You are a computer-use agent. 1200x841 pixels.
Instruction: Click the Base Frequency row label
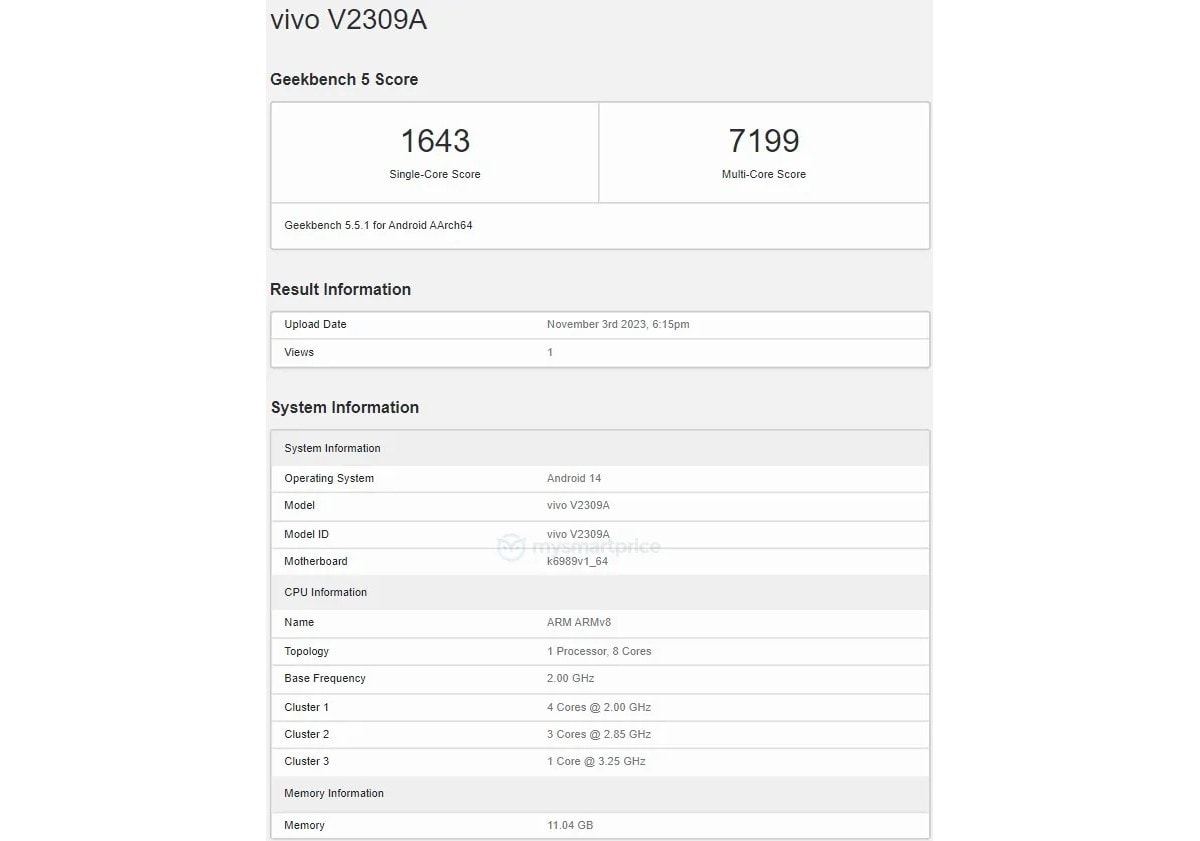tap(325, 679)
